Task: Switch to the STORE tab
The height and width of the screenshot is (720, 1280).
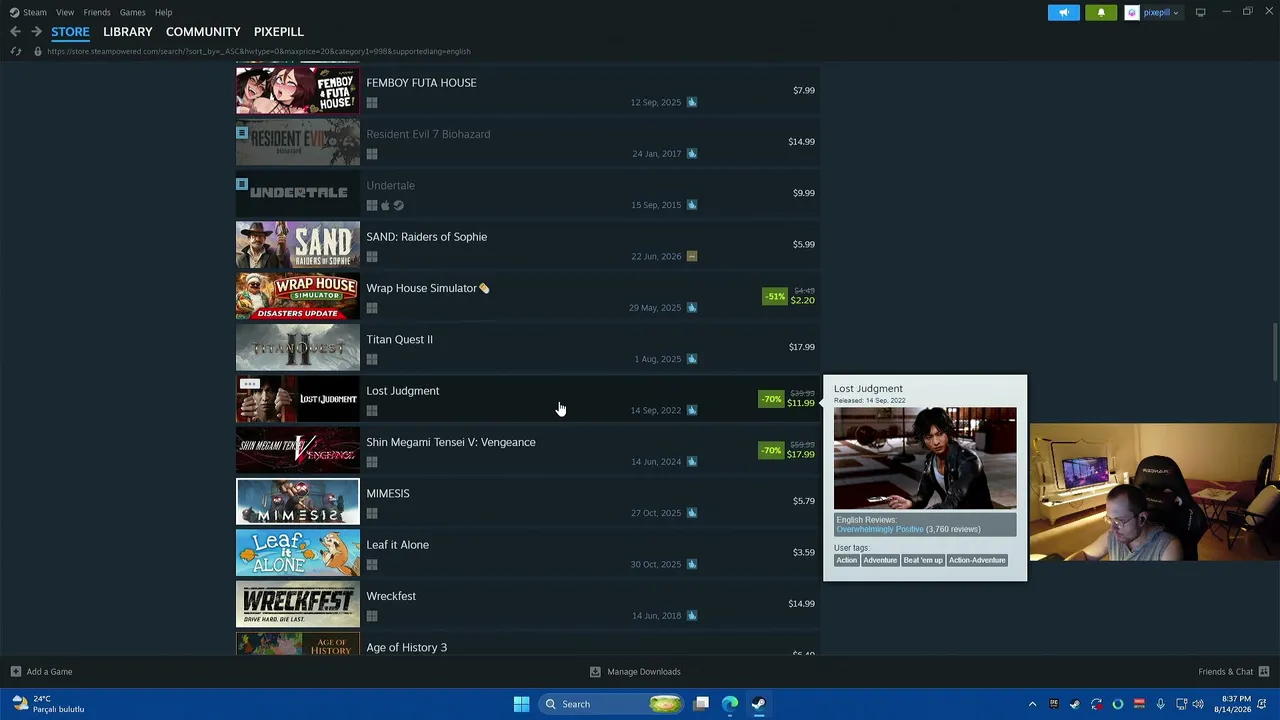Action: (70, 32)
